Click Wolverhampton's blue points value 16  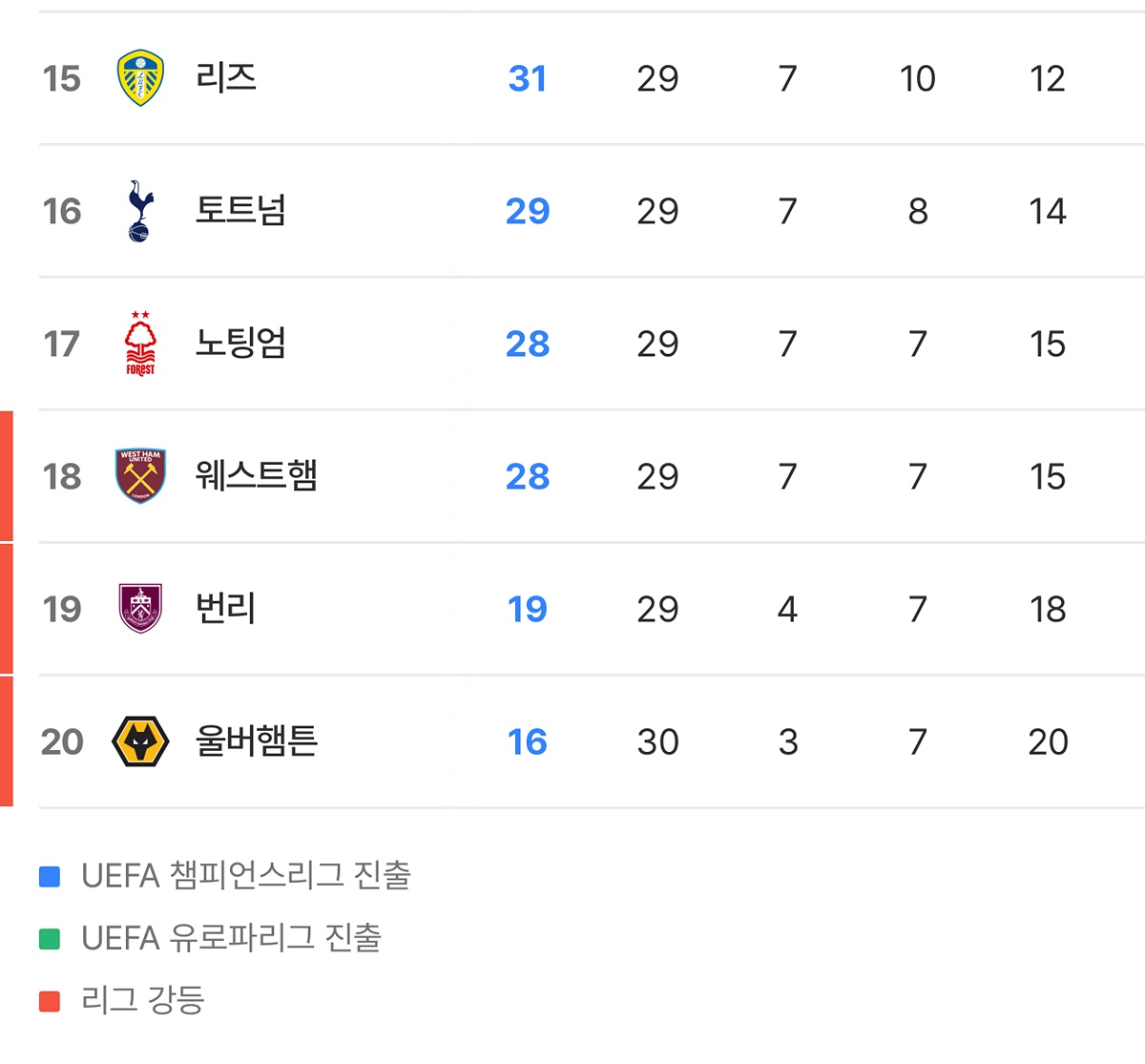pos(528,741)
